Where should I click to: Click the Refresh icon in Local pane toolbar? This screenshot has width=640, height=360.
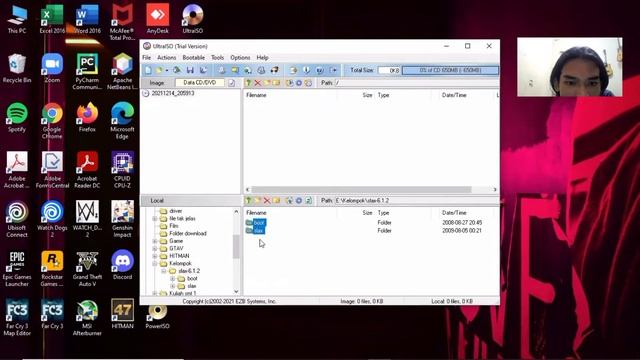[x=308, y=200]
